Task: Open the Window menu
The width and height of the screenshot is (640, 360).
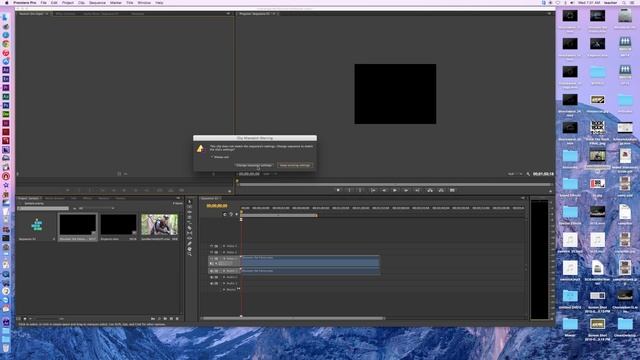Action: [x=144, y=2]
